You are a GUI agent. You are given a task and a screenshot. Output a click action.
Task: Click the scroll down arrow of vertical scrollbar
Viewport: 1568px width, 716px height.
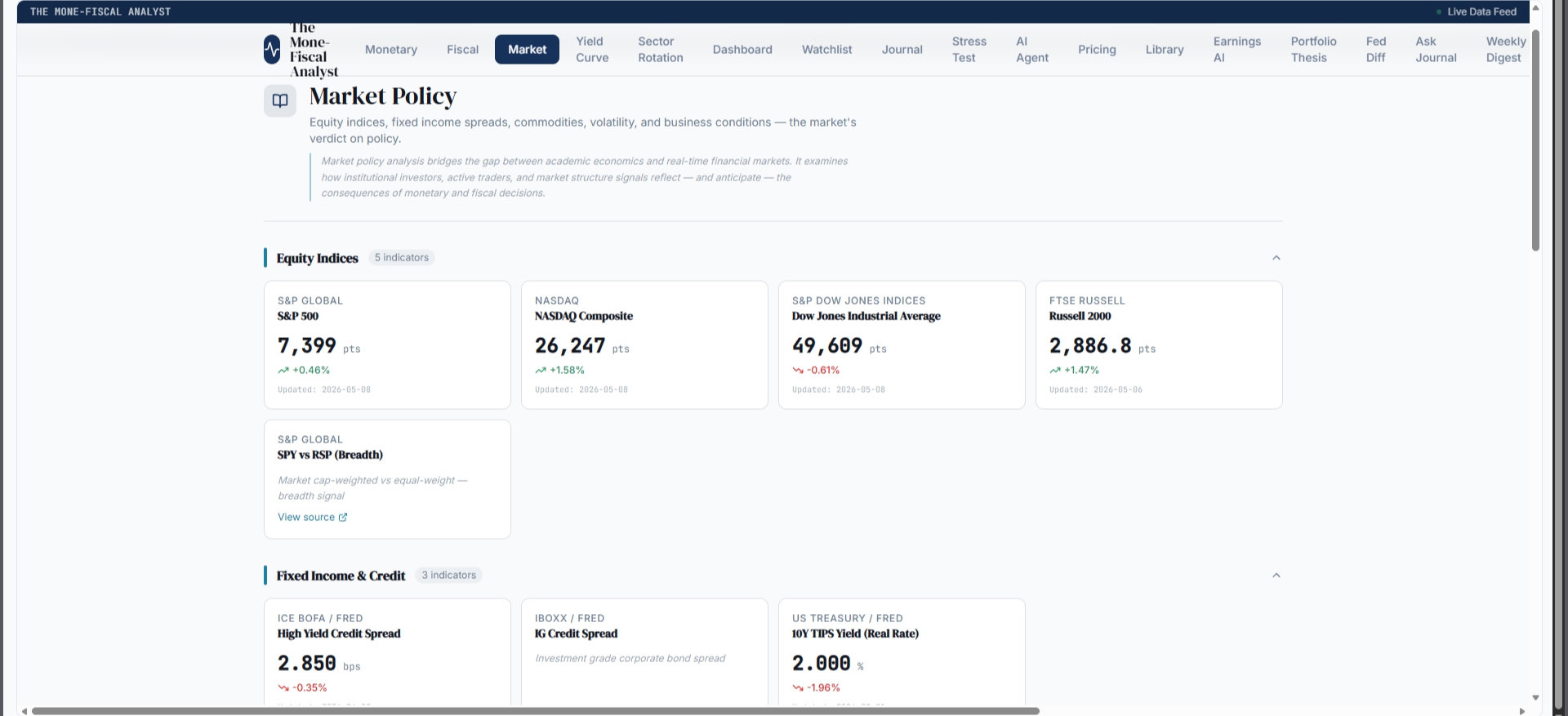1535,698
